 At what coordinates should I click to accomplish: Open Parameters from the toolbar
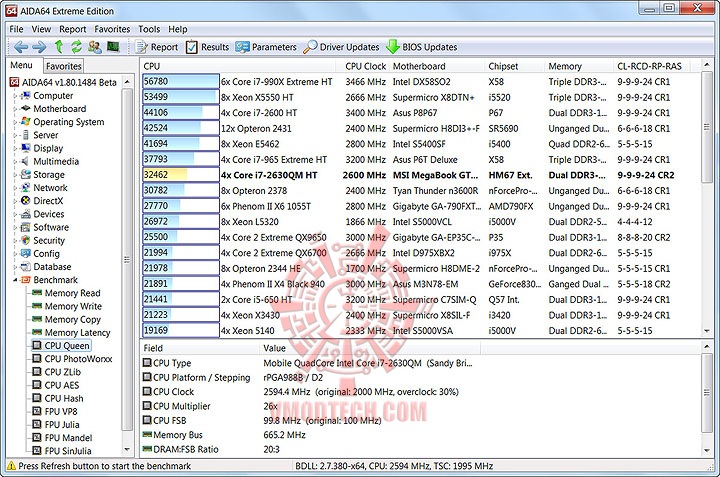pos(266,47)
